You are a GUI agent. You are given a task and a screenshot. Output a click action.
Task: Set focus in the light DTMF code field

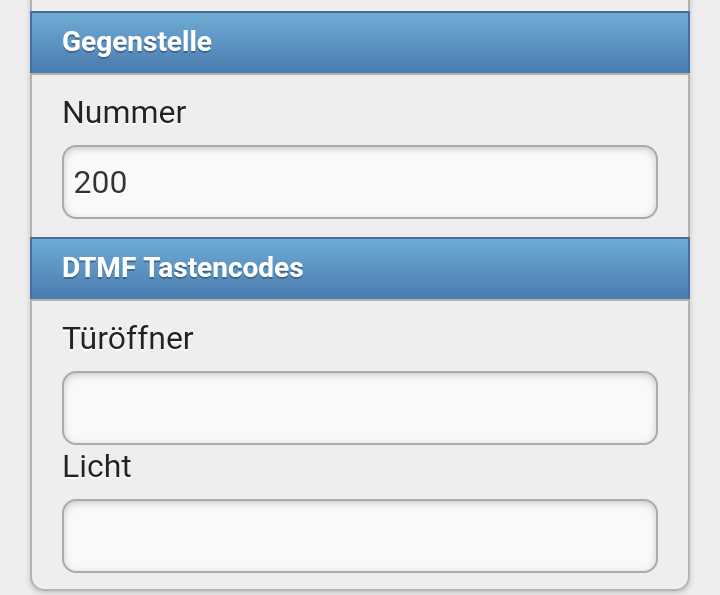[360, 536]
